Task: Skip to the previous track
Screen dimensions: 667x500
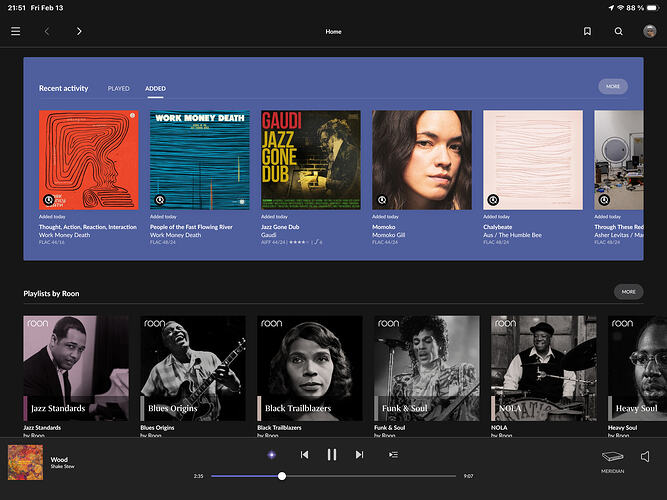Action: (304, 454)
